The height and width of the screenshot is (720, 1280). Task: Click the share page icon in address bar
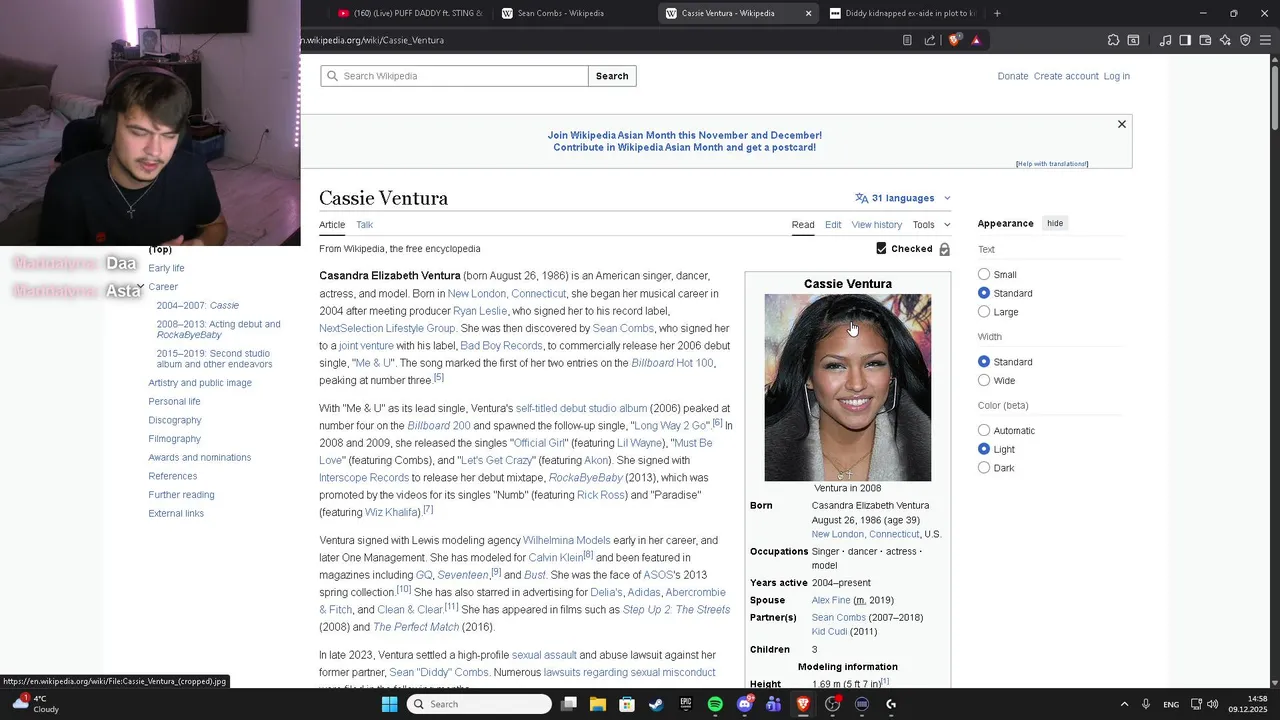[x=930, y=40]
